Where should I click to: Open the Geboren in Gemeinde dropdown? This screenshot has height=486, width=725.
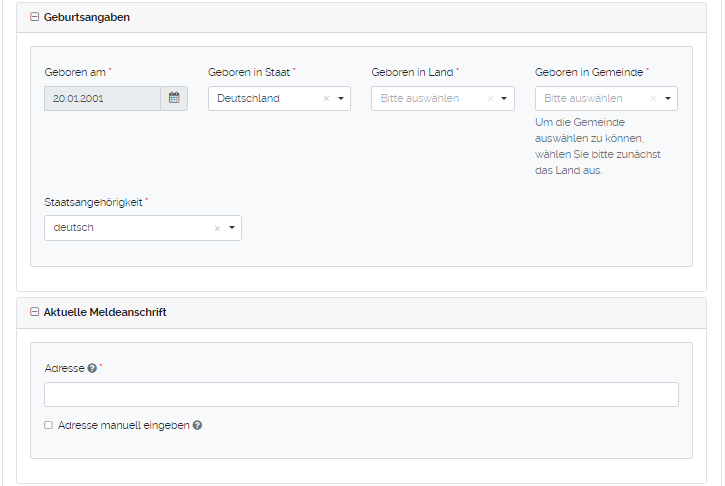(668, 99)
